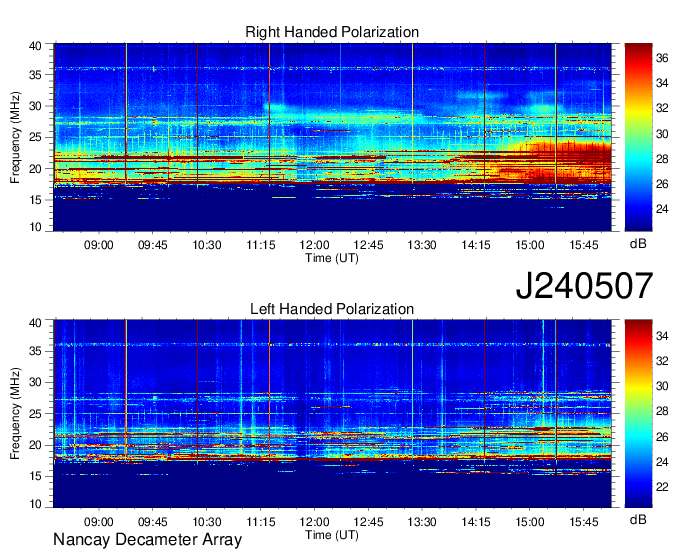The image size is (680, 552).
Task: Click the 35 MHz label on the Right Handed plot
Action: [35, 75]
